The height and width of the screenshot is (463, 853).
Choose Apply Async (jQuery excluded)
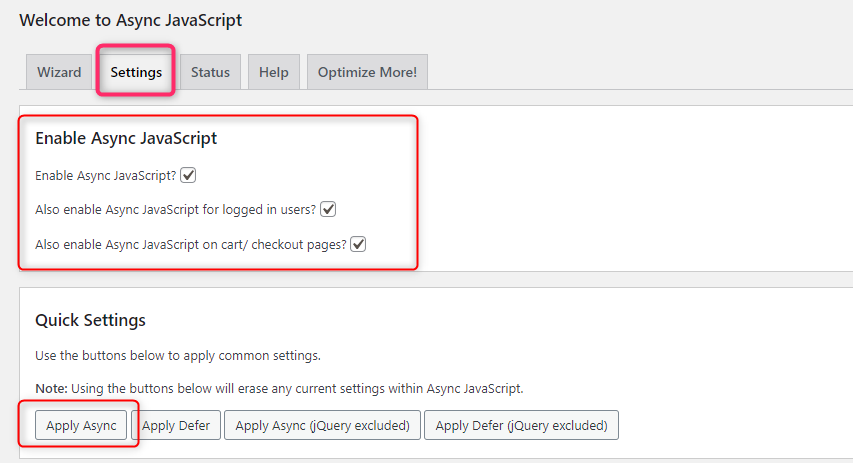point(322,425)
